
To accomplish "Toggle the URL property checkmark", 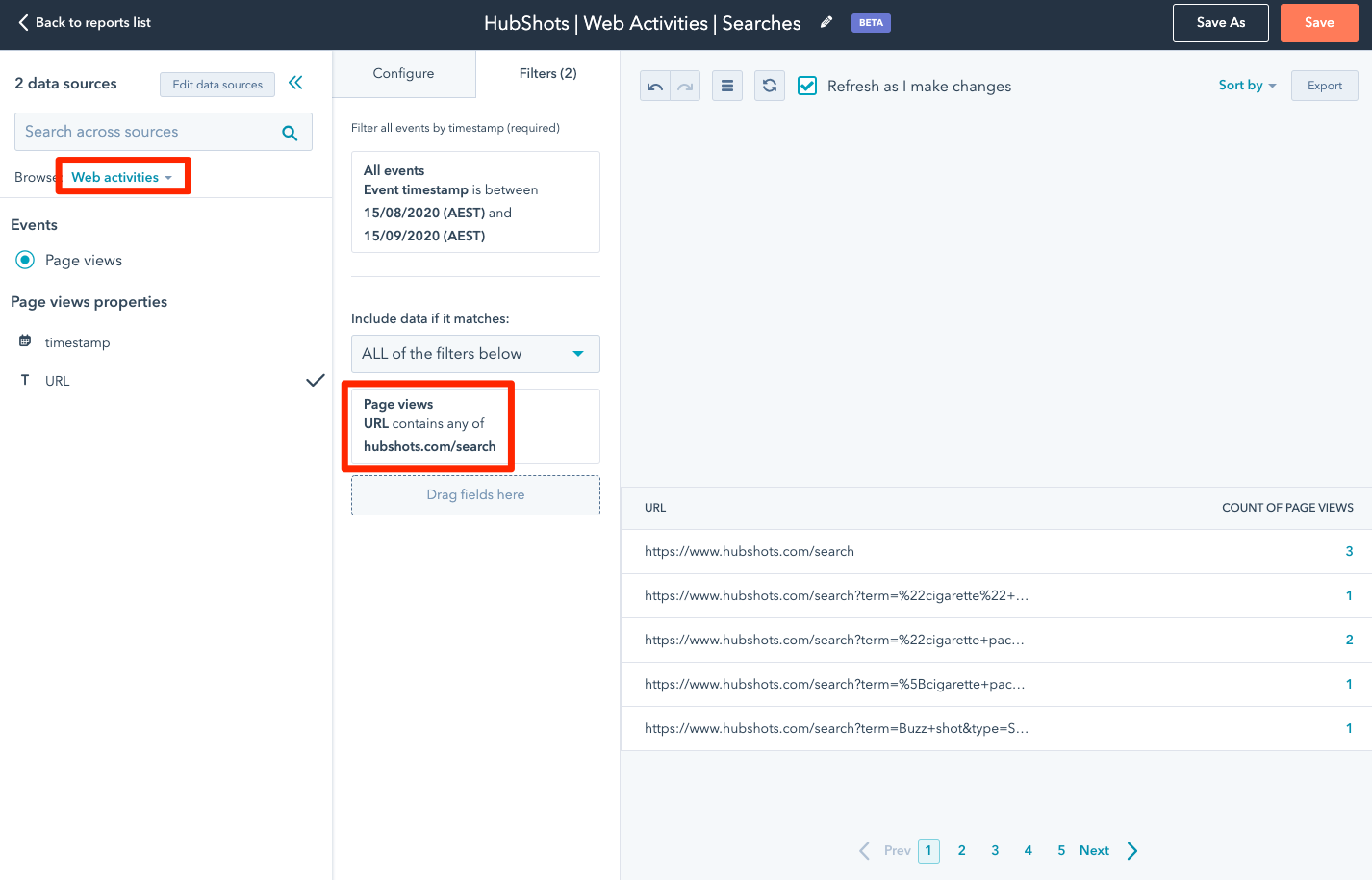I will pos(315,381).
